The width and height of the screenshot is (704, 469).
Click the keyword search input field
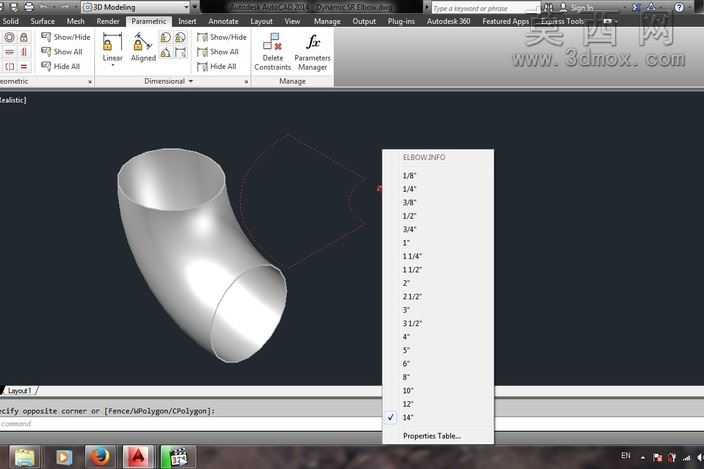[485, 8]
